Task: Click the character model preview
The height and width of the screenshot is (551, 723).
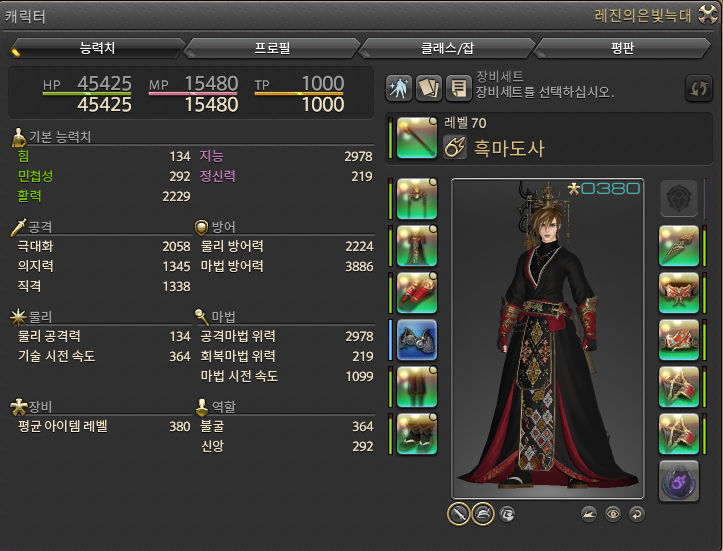Action: [x=548, y=338]
